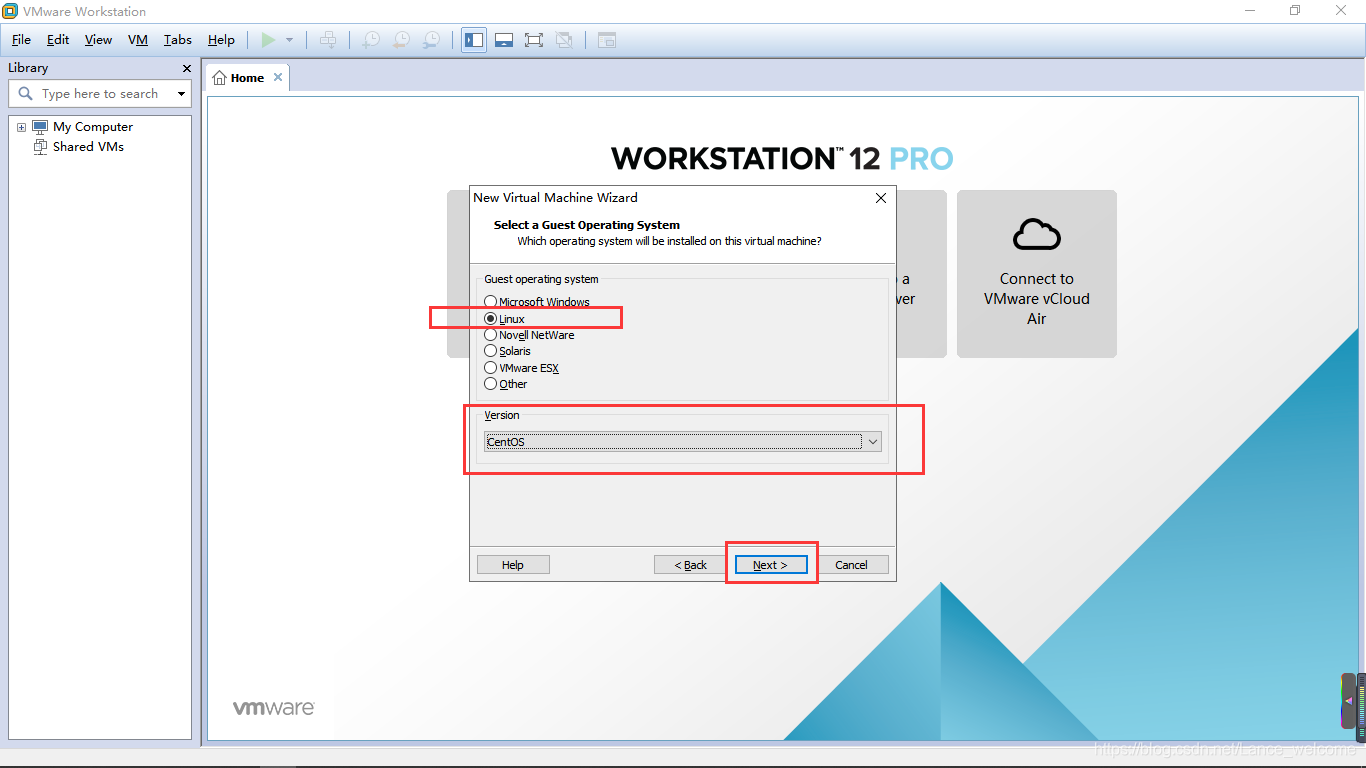The height and width of the screenshot is (768, 1366).
Task: Click the Take Snapshot clock-plus icon
Action: 371,40
